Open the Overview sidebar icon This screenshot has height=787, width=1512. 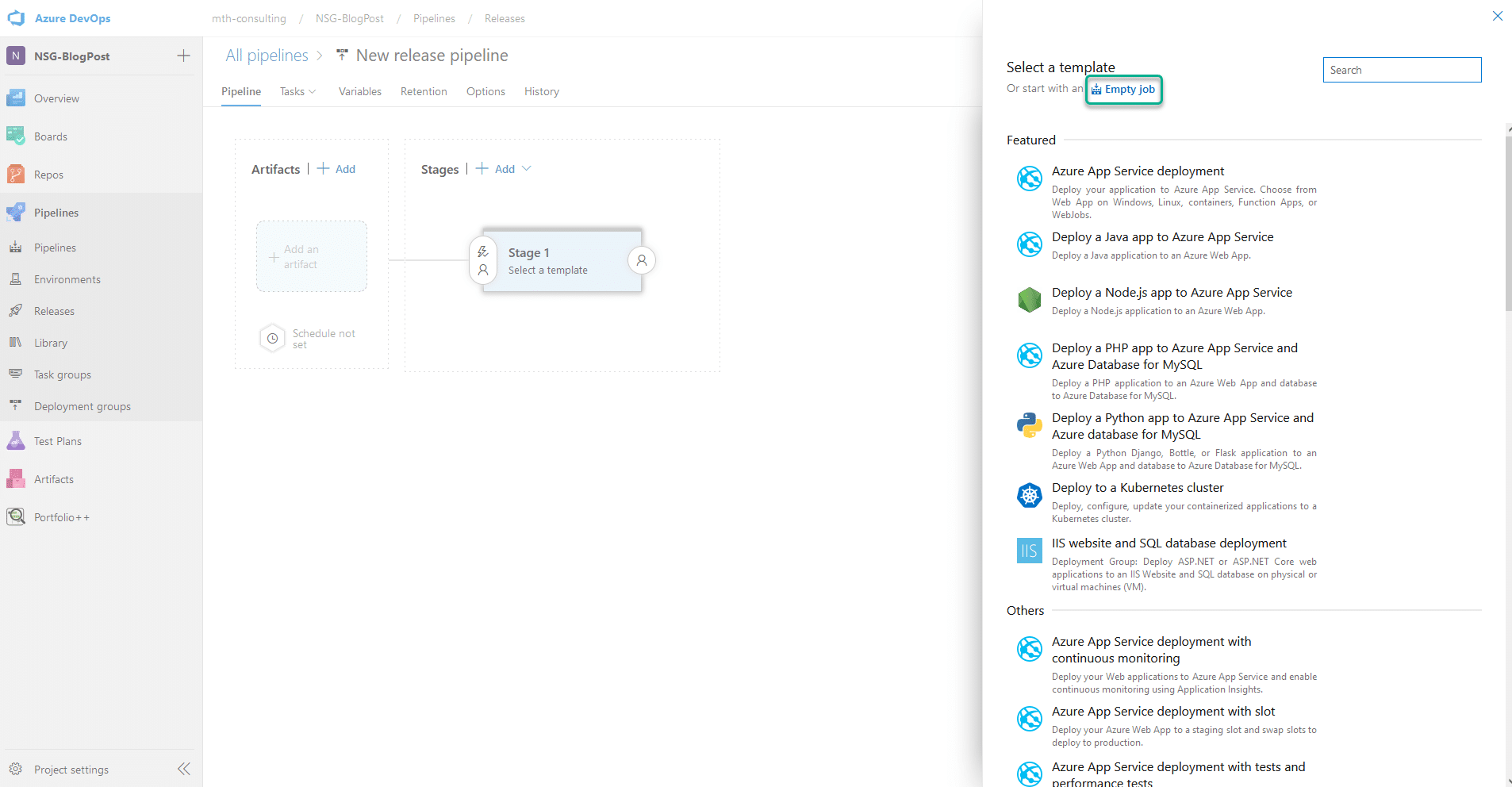coord(16,98)
